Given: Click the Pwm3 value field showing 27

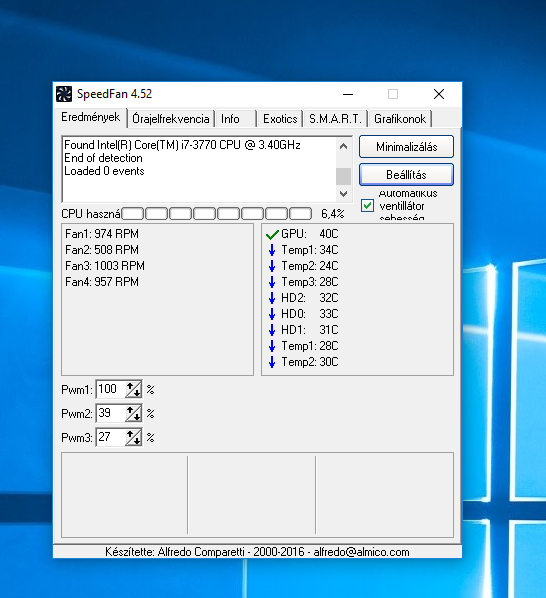Looking at the screenshot, I should (111, 437).
